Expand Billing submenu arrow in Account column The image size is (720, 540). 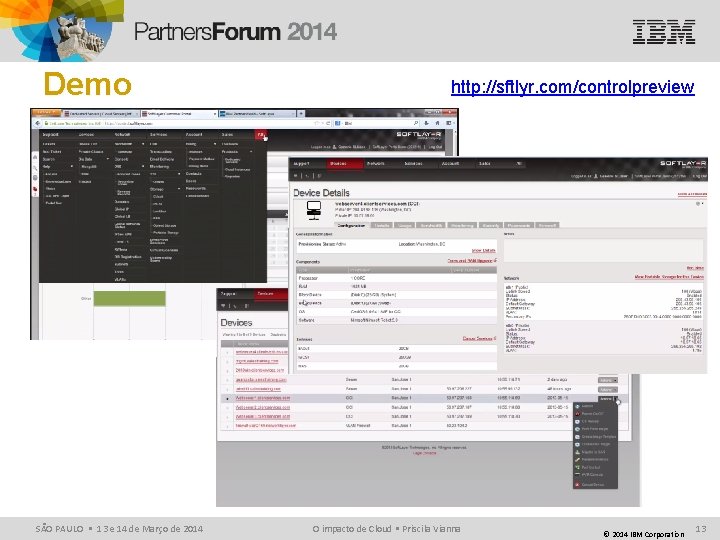coord(215,144)
